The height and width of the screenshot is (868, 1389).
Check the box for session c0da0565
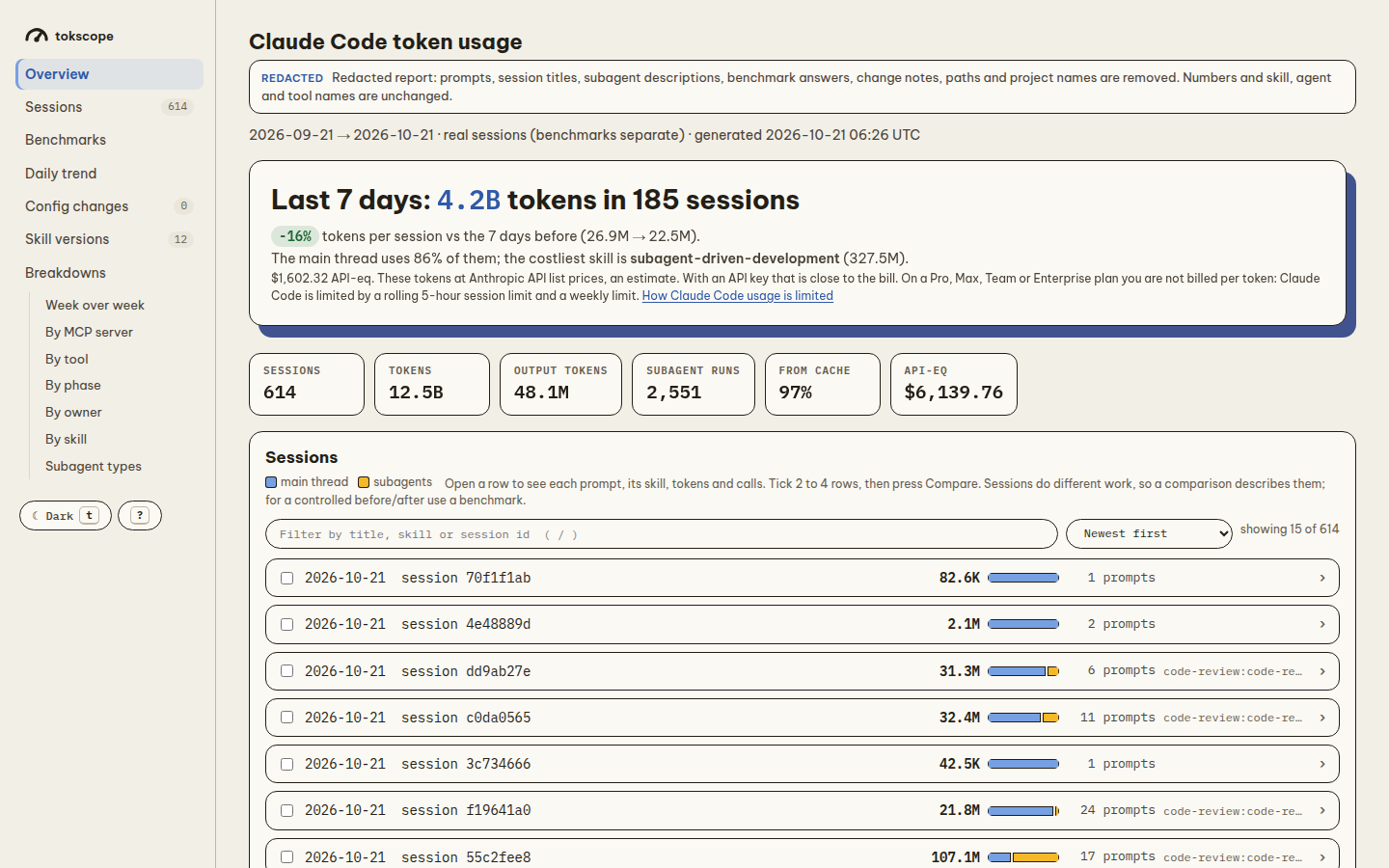click(x=286, y=718)
